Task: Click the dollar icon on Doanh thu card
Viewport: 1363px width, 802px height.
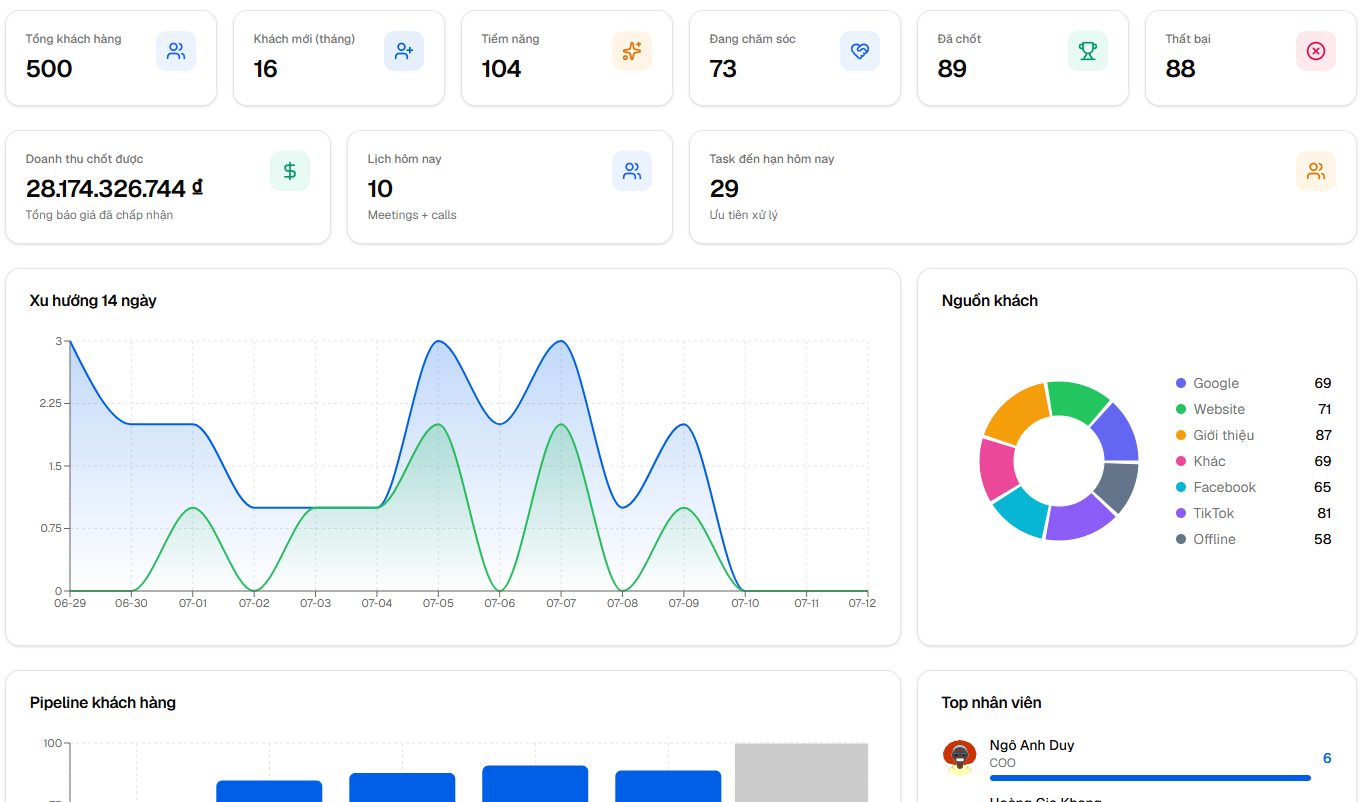Action: coord(290,171)
